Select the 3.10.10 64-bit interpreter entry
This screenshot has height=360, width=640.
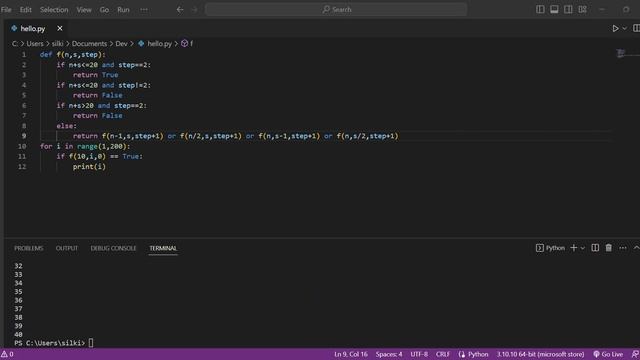coord(540,354)
